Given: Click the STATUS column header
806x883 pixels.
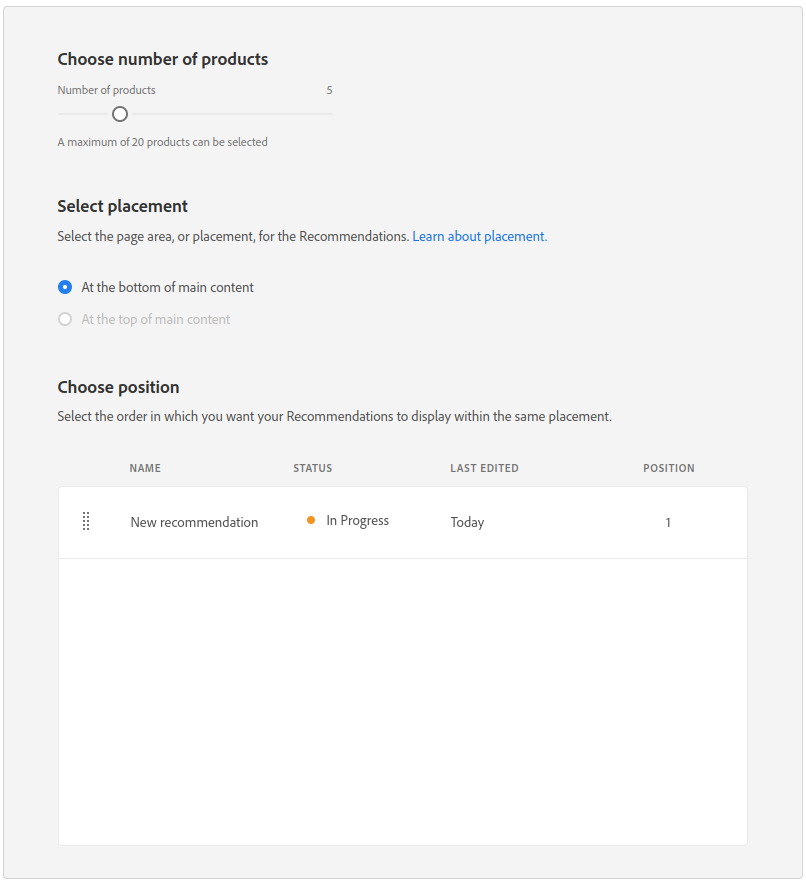Looking at the screenshot, I should point(313,468).
